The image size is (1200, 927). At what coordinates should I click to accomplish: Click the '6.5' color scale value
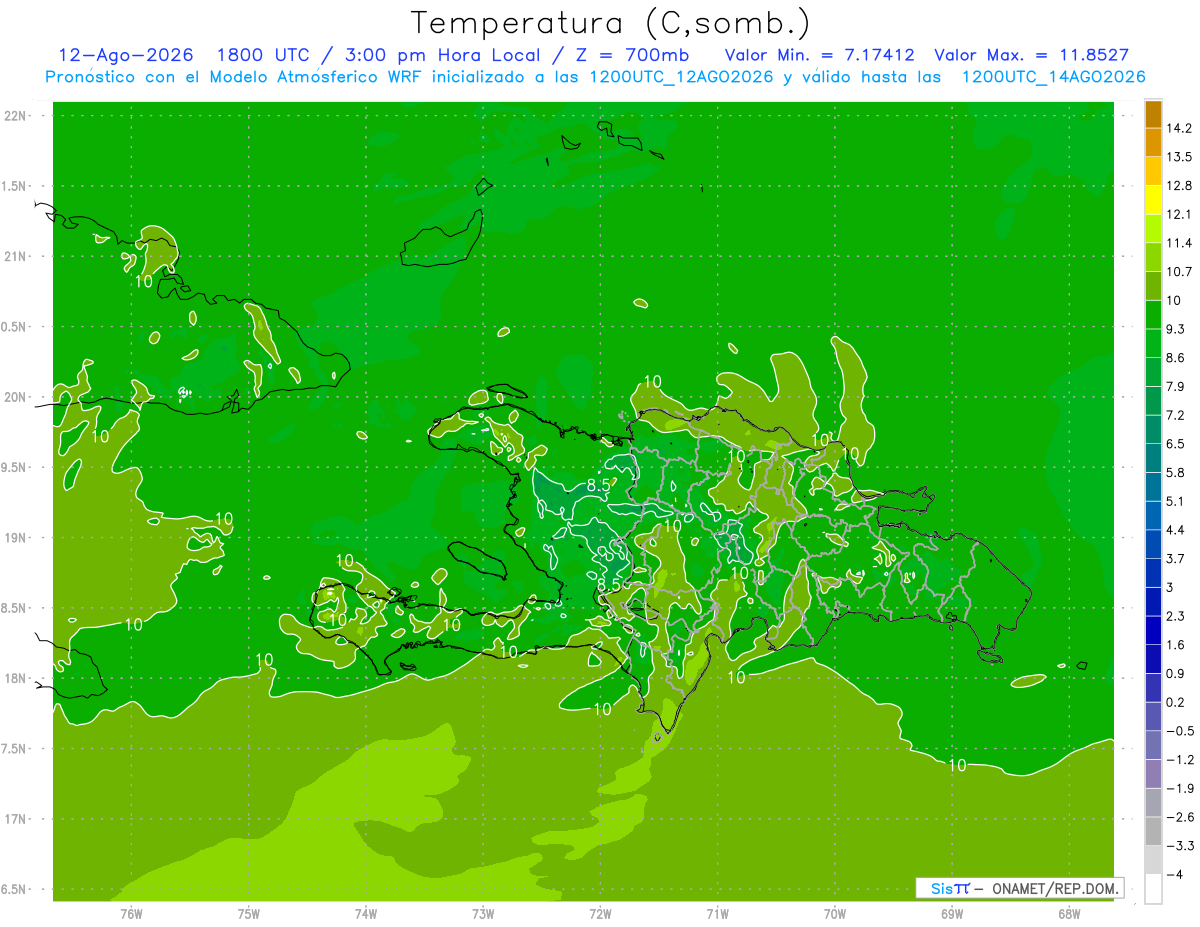(x=1176, y=444)
